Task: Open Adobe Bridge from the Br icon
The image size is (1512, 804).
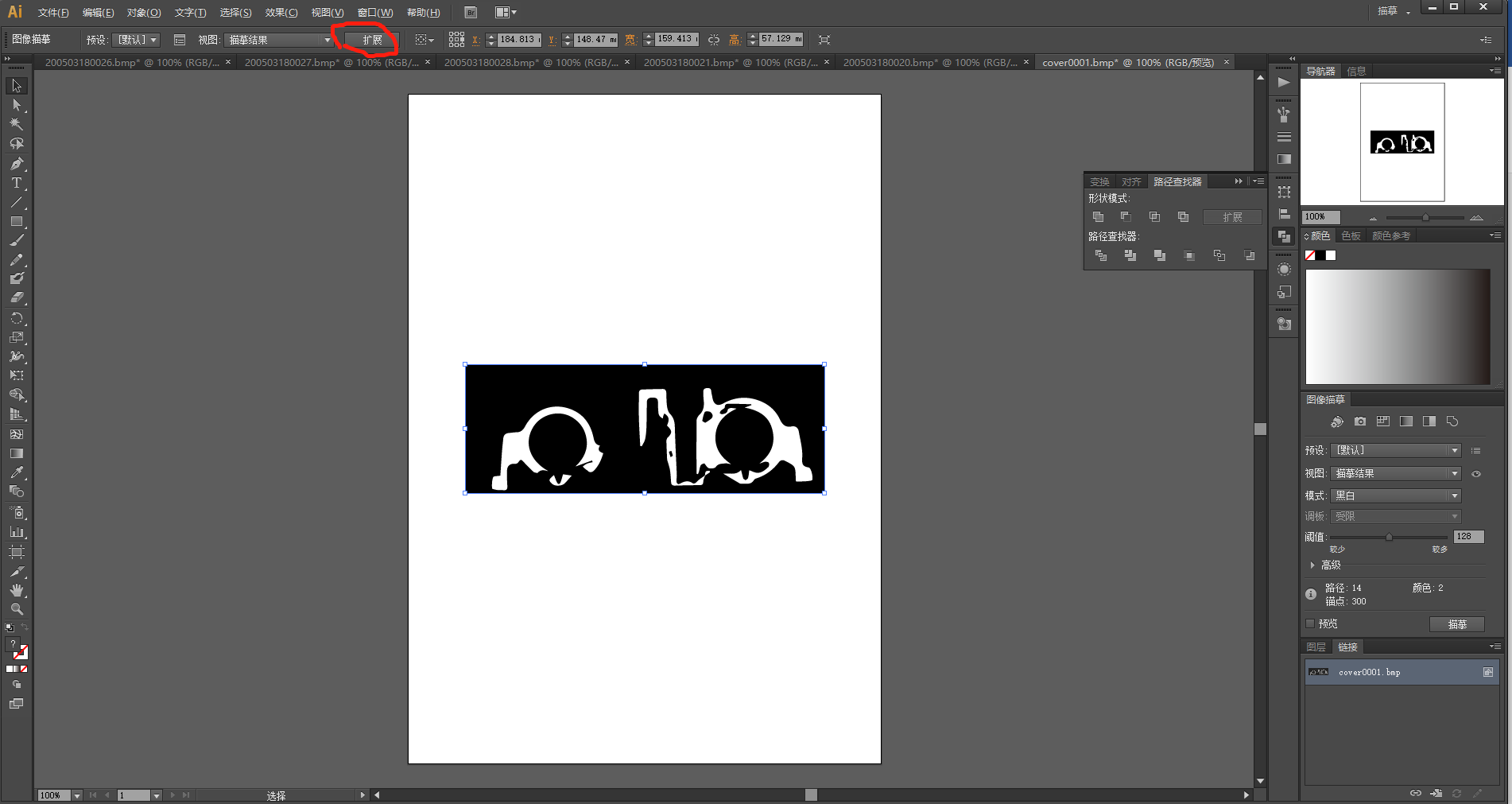Action: (x=471, y=13)
